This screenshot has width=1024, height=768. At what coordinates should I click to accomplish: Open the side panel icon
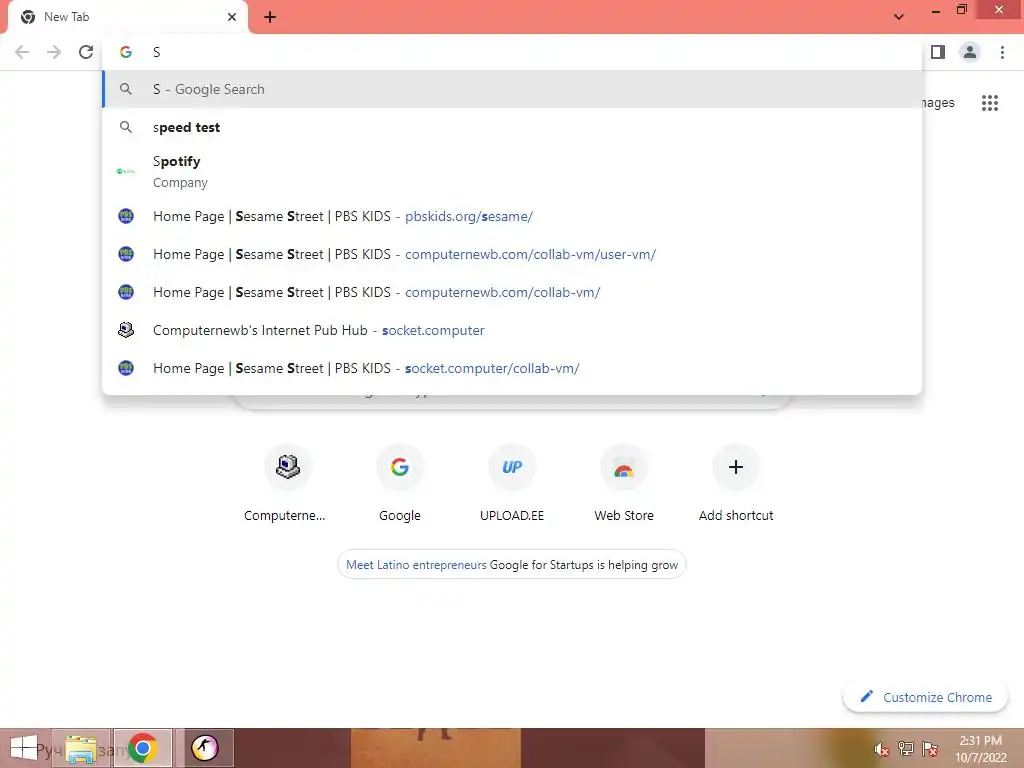pyautogui.click(x=938, y=52)
